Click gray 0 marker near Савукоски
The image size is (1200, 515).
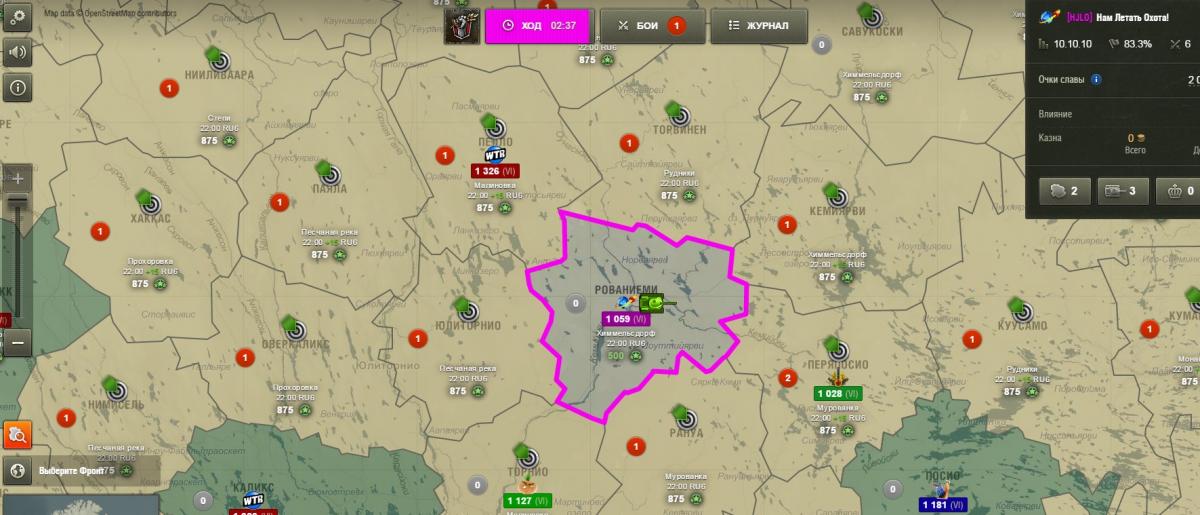822,44
